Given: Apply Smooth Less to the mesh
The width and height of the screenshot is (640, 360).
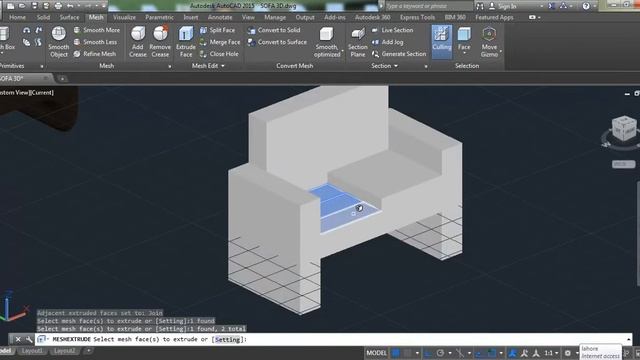Looking at the screenshot, I should coord(95,42).
